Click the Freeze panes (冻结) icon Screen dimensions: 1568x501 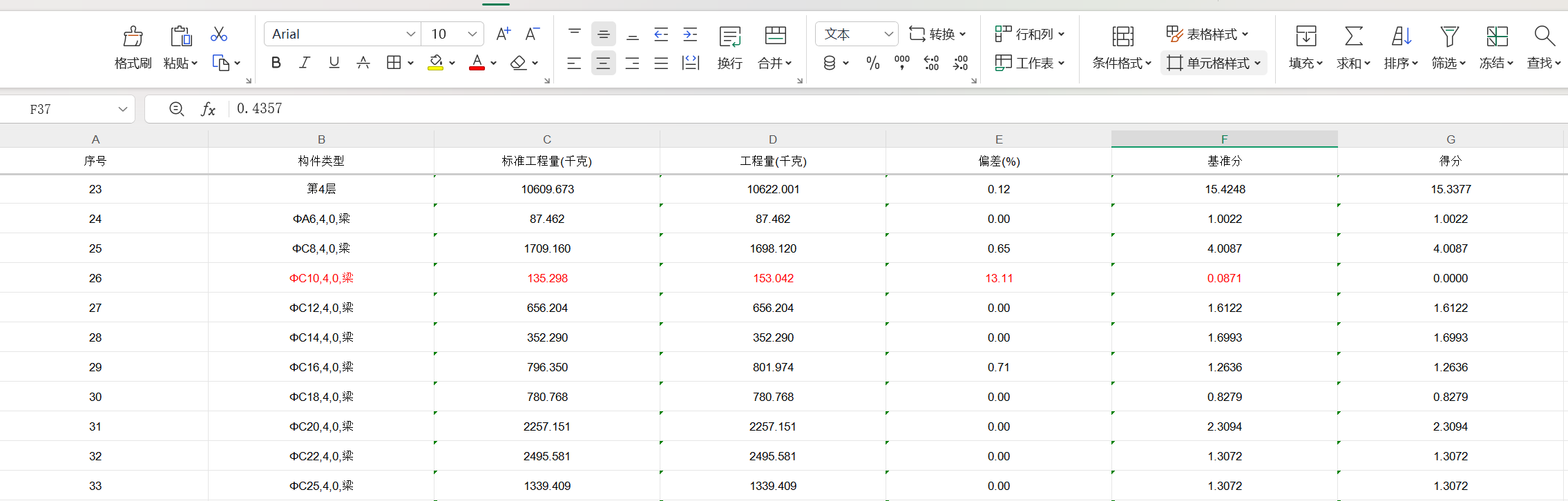1497,36
